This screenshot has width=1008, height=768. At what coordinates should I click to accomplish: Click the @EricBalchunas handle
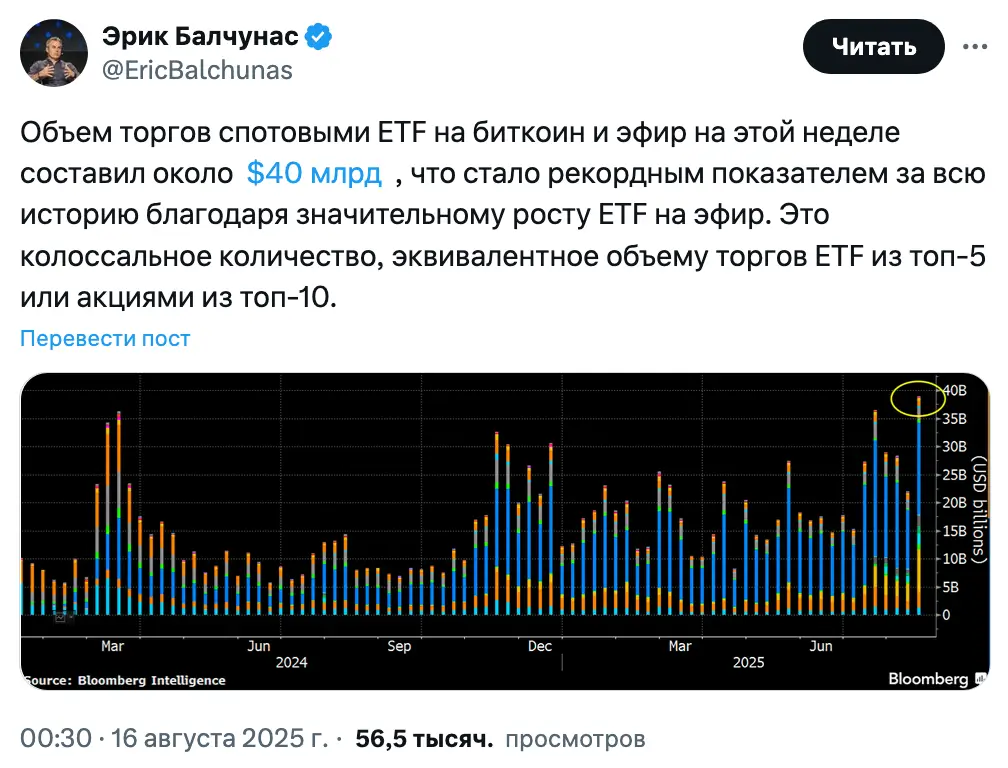click(197, 70)
